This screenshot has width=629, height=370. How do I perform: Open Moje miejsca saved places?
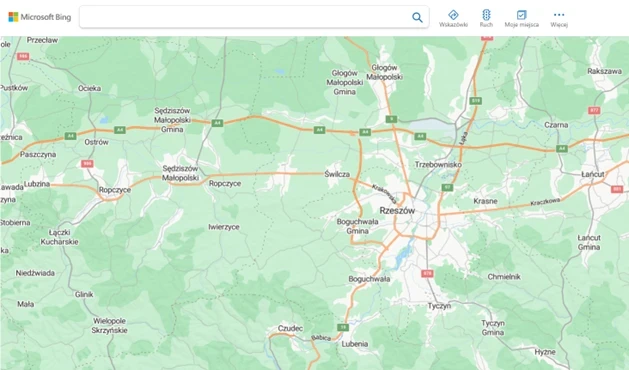click(x=521, y=18)
